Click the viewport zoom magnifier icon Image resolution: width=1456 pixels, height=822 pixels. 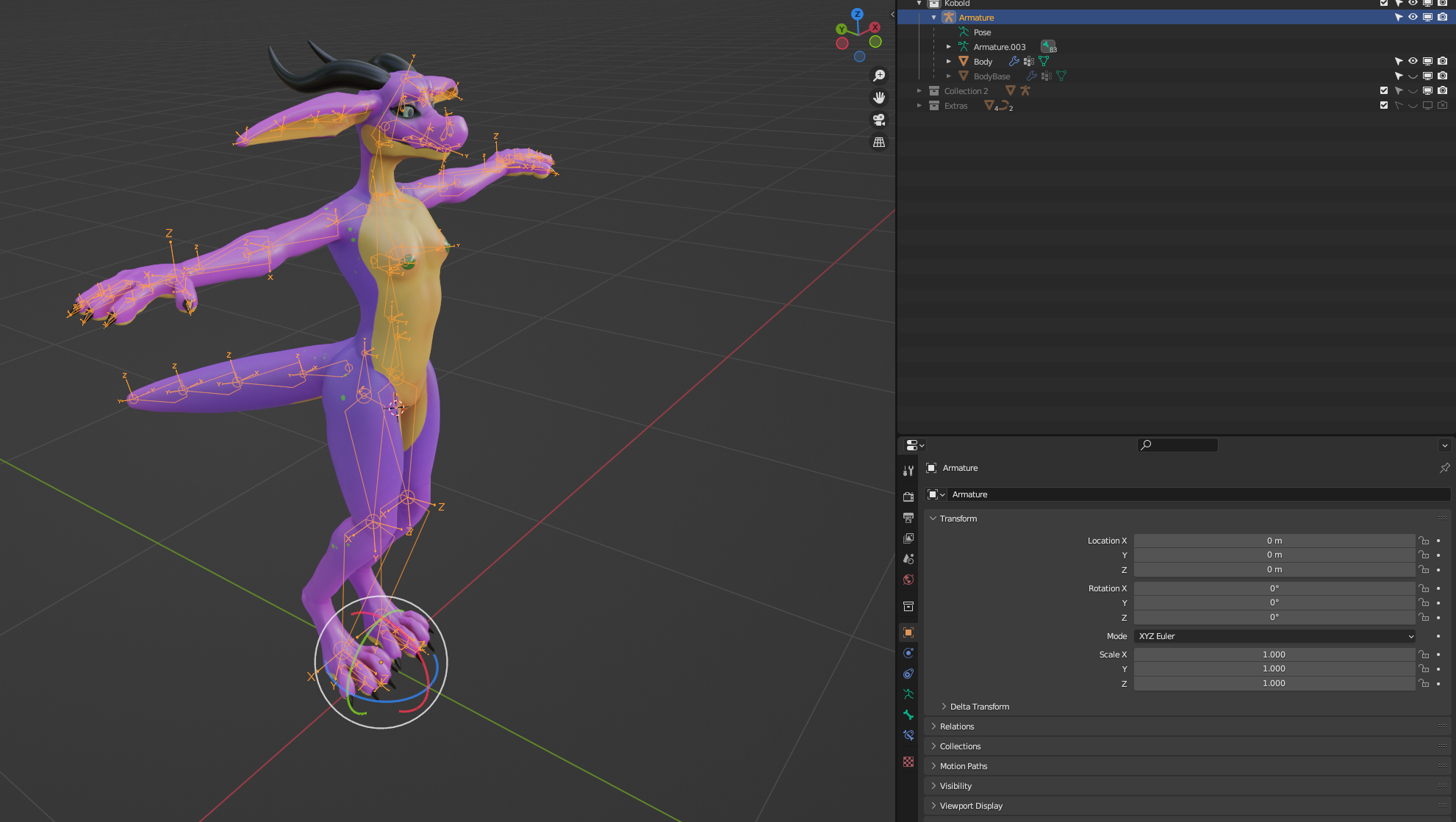[x=879, y=76]
